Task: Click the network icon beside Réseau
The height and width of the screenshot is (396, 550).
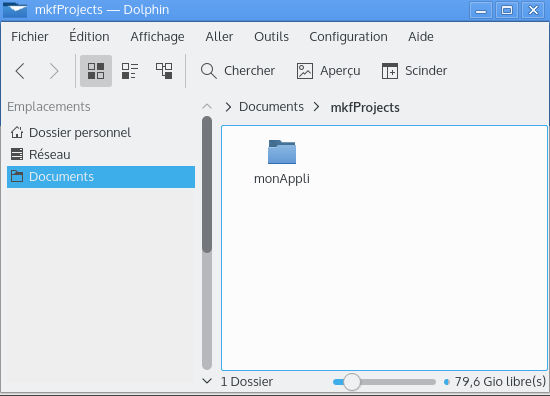Action: (17, 154)
